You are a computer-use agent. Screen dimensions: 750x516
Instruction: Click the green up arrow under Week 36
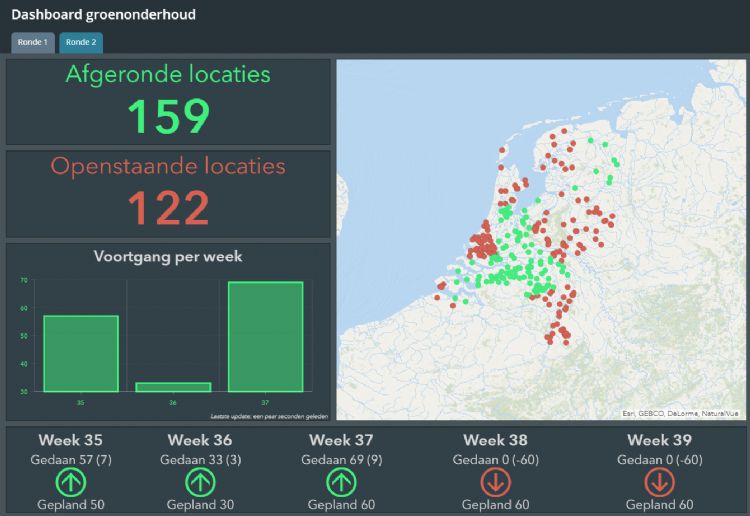coord(200,482)
